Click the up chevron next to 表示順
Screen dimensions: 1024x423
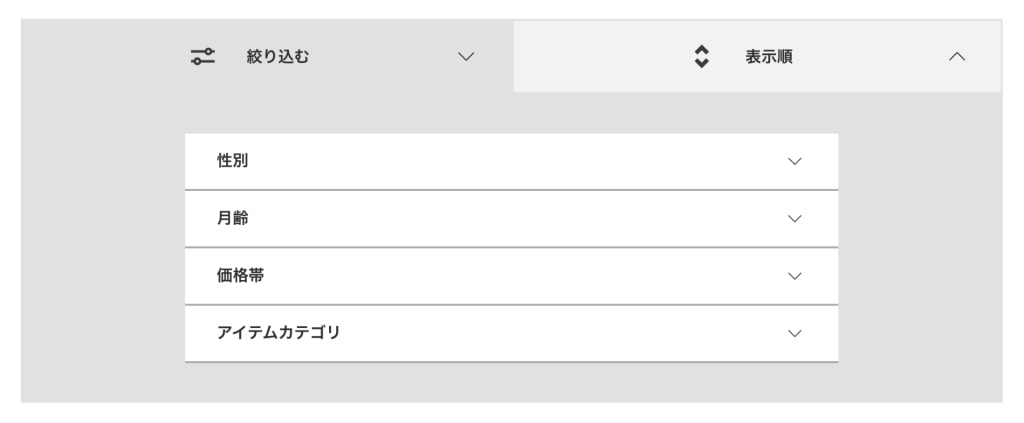[956, 57]
